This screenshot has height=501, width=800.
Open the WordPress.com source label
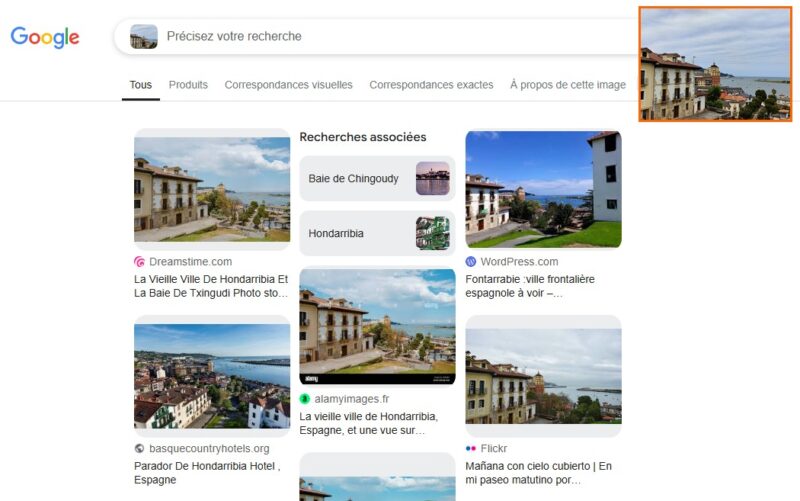tap(519, 262)
